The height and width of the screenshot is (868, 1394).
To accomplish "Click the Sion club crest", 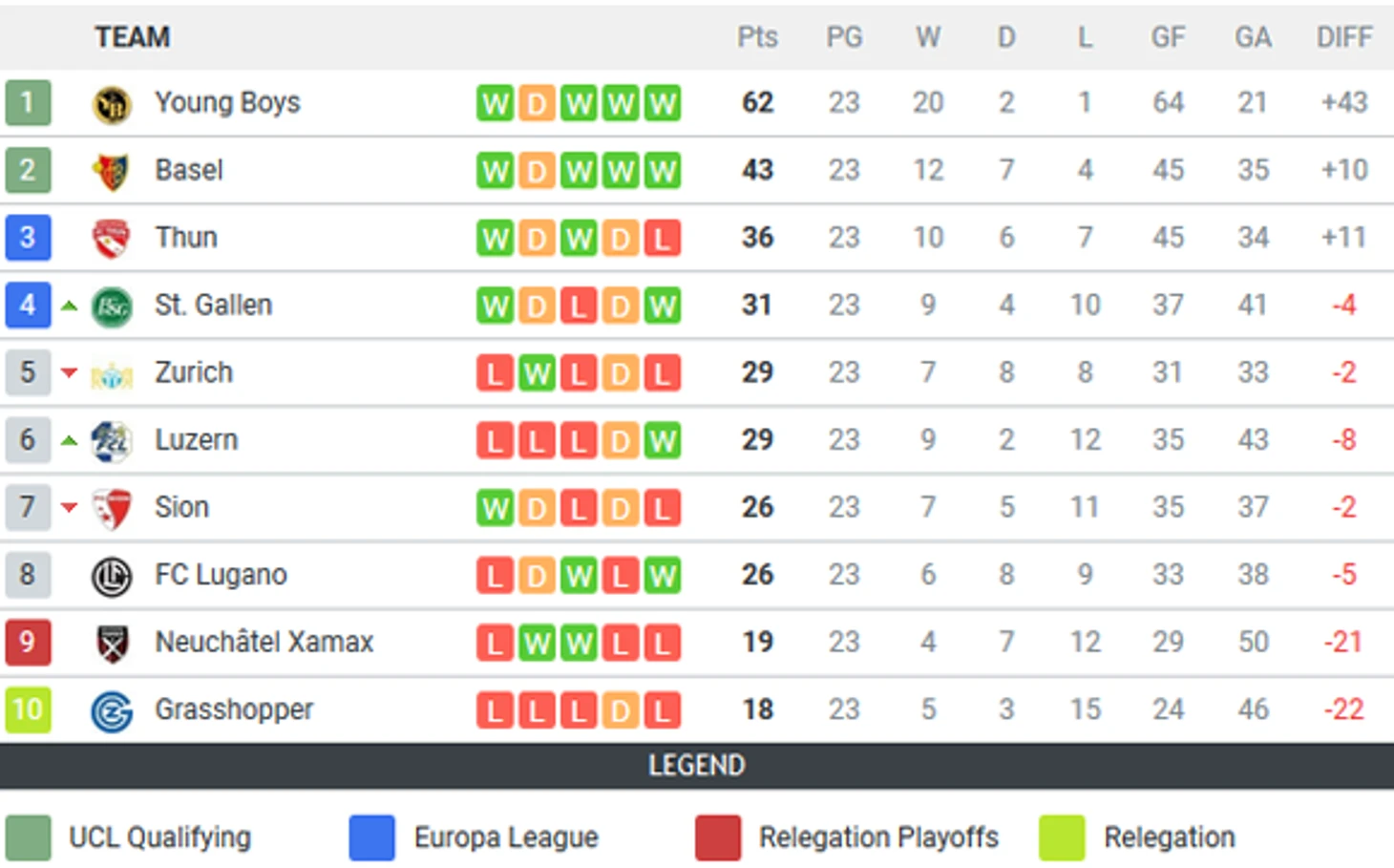I will coord(112,509).
